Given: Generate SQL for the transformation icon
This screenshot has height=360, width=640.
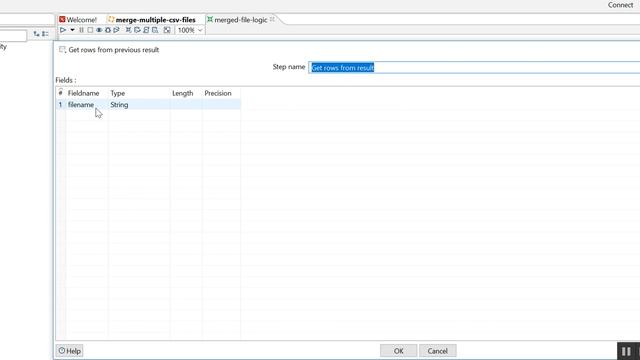Looking at the screenshot, I should (146, 30).
